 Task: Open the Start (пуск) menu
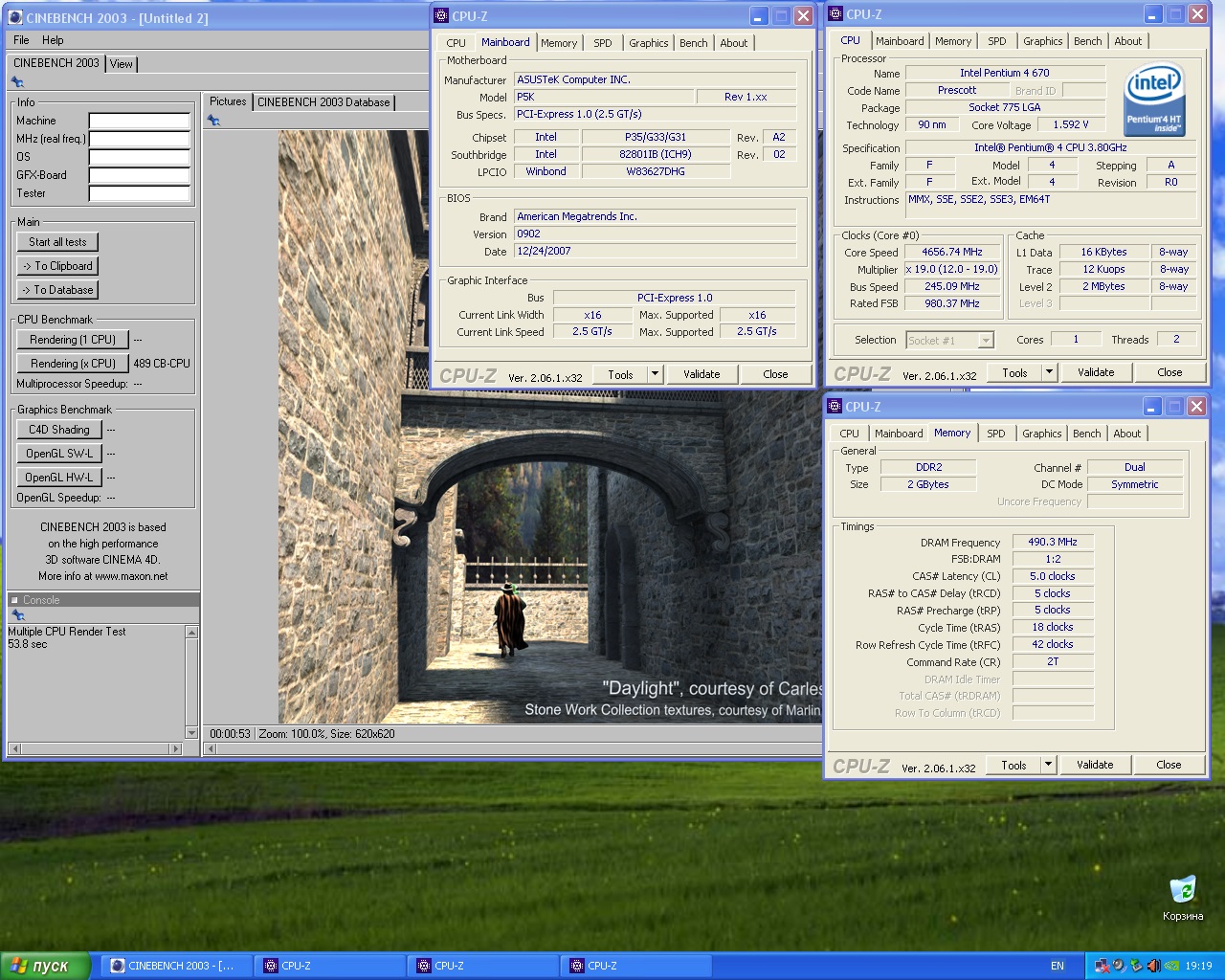point(45,966)
